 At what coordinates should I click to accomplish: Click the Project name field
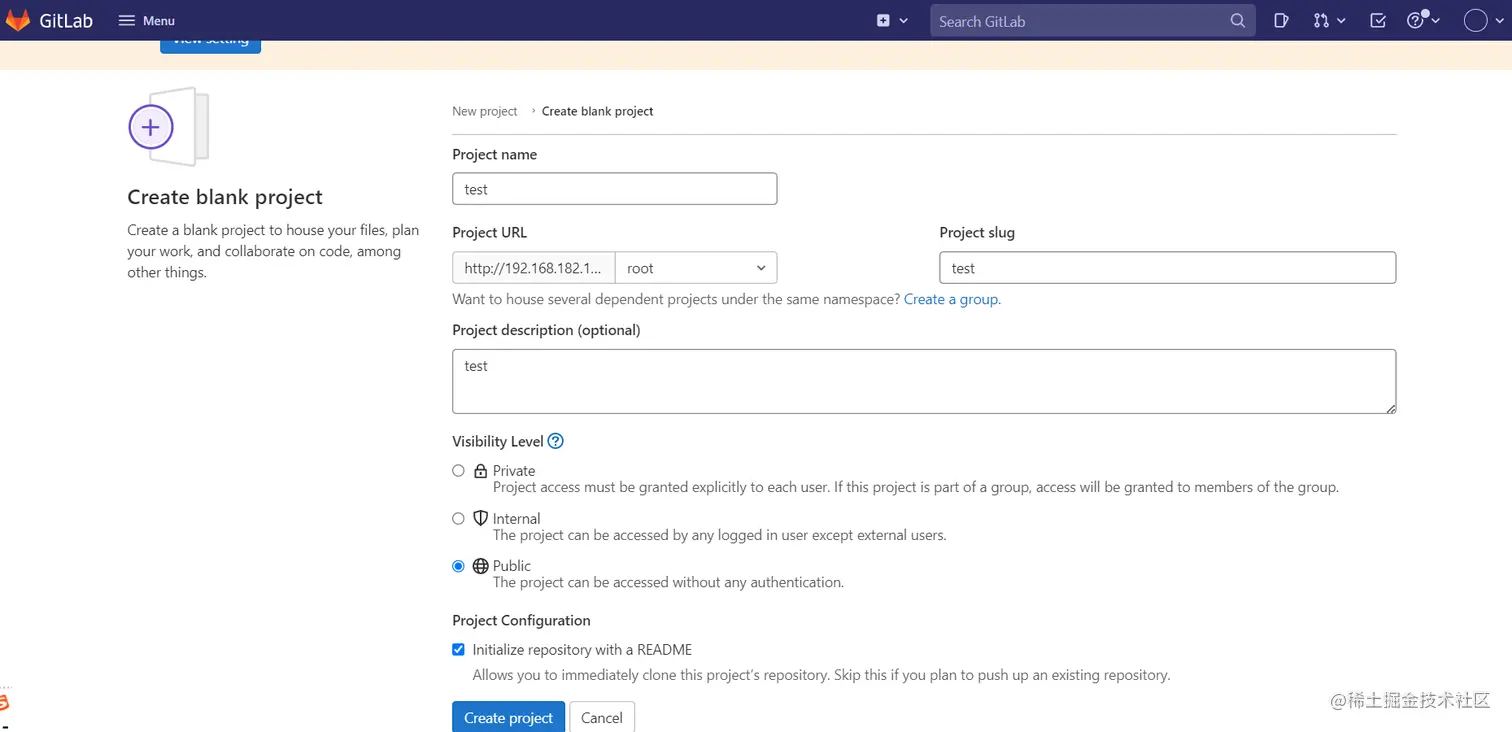click(614, 189)
